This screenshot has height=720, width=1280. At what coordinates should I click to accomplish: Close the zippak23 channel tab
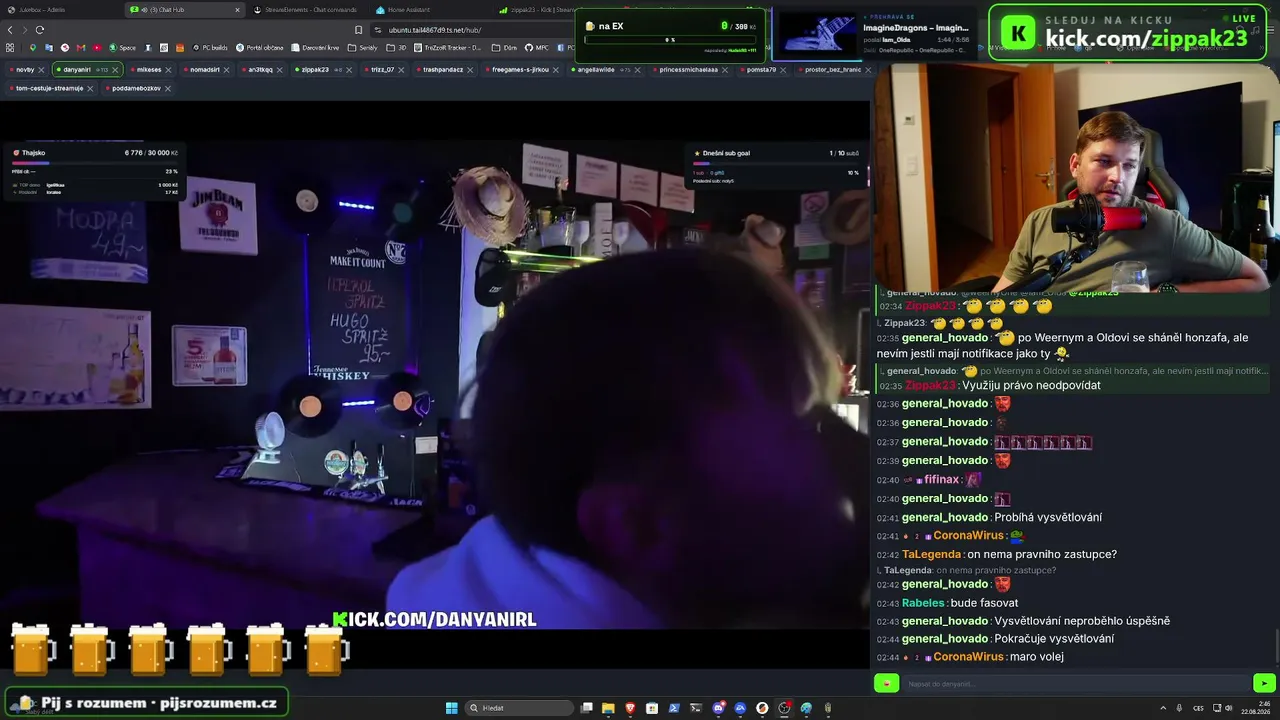[349, 70]
